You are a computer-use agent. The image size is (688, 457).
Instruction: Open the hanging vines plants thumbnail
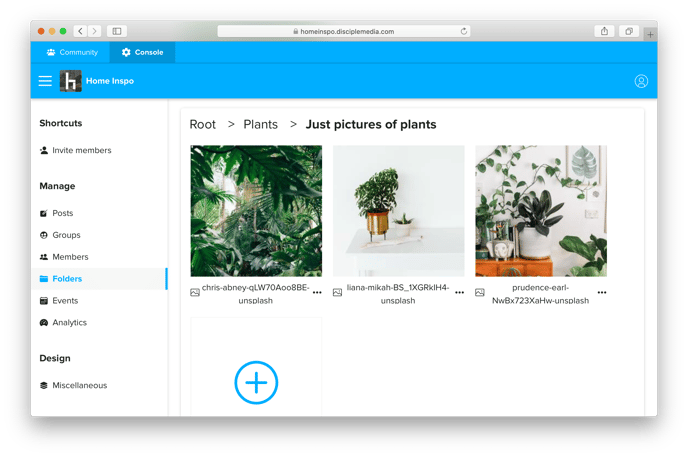pos(541,211)
